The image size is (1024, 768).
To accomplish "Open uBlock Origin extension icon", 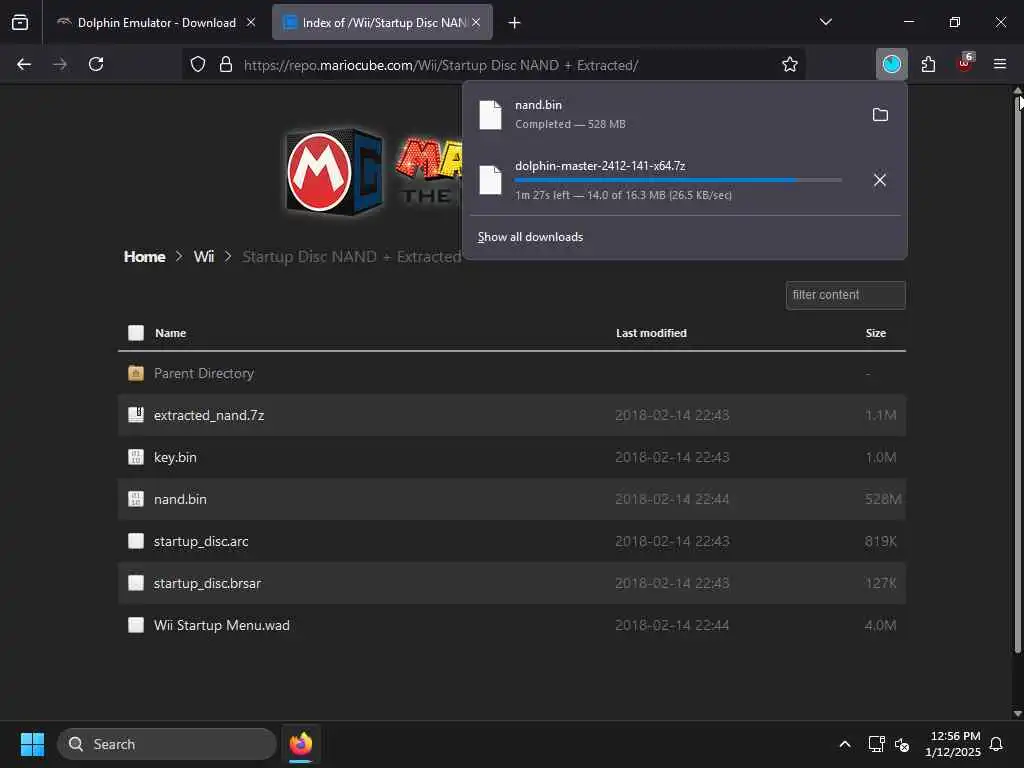I will tap(965, 63).
